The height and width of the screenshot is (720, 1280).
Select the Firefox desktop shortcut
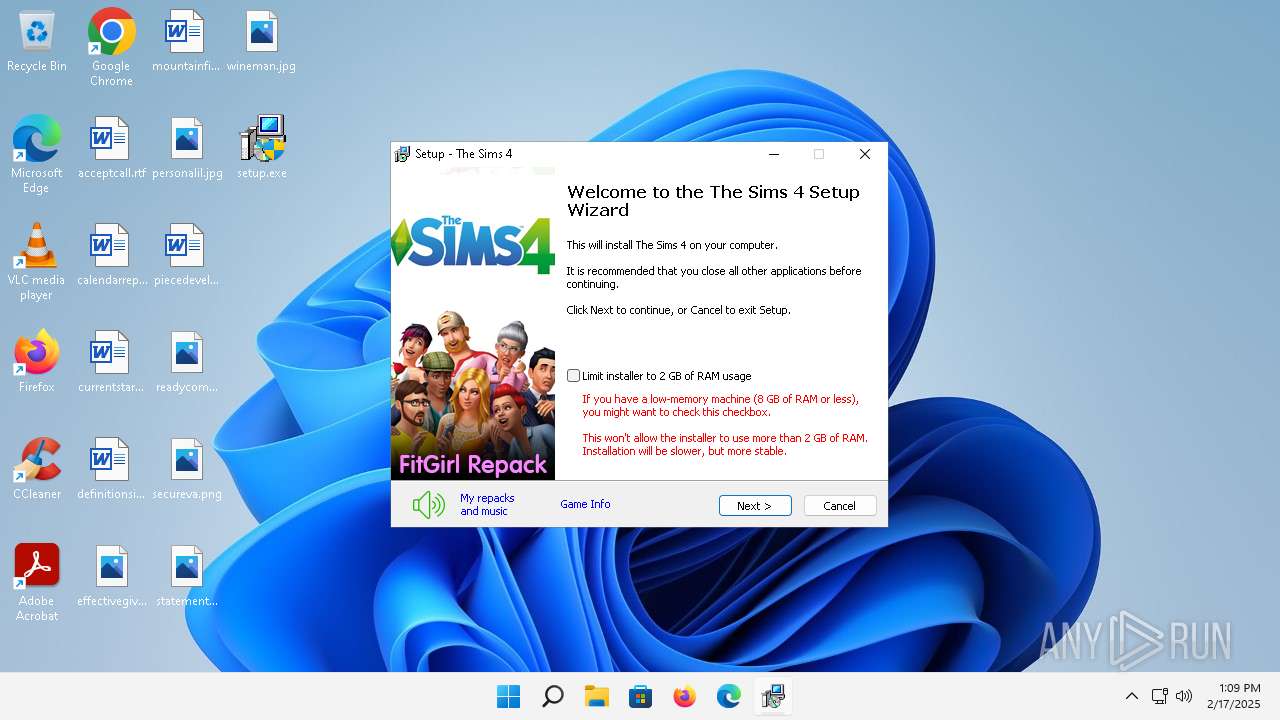pyautogui.click(x=37, y=362)
